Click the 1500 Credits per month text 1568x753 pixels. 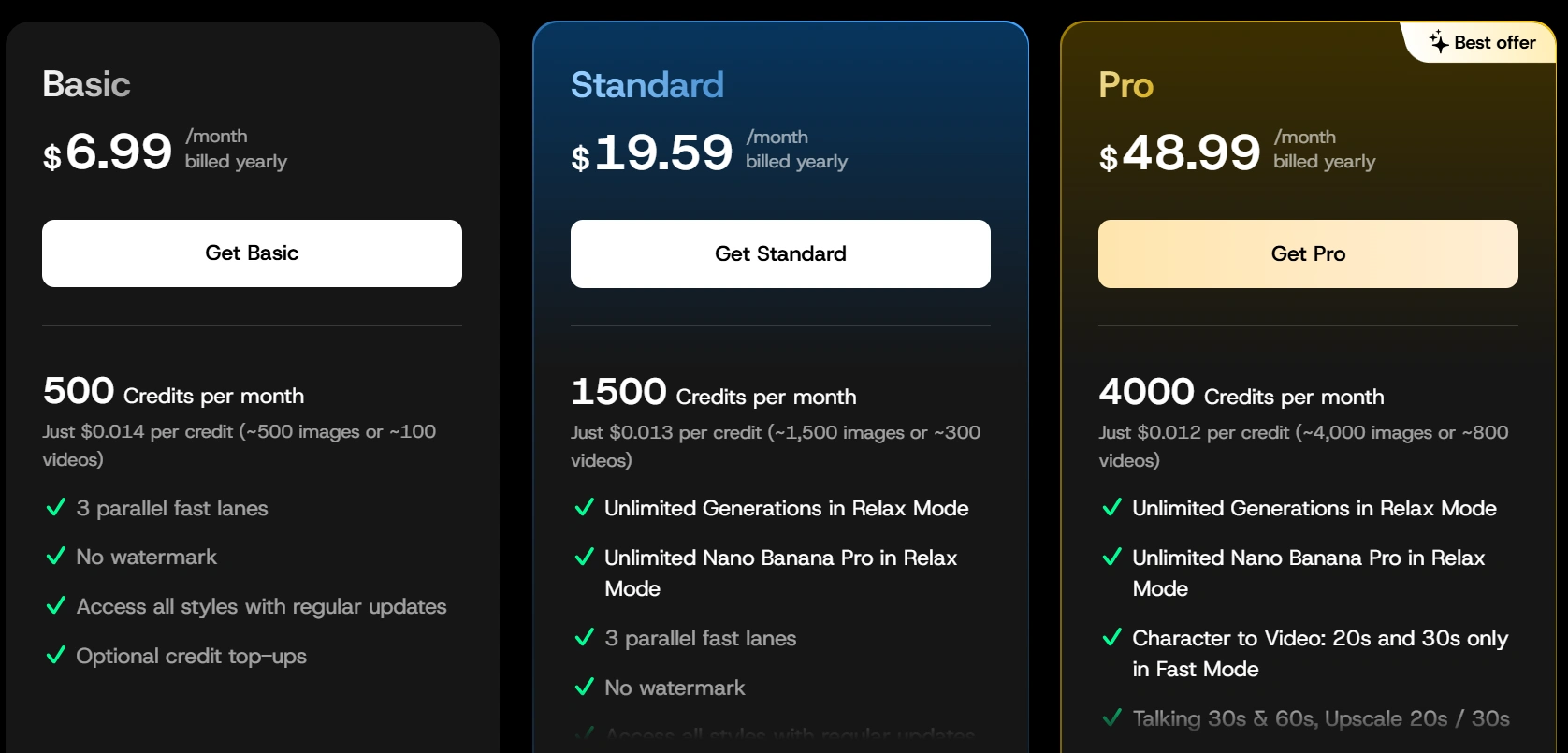point(713,393)
